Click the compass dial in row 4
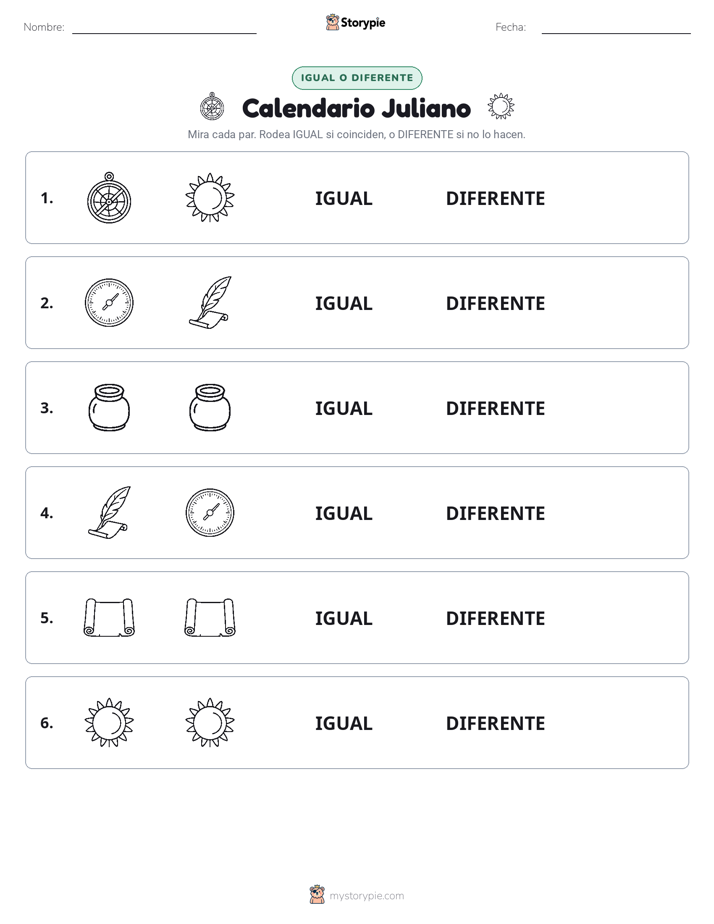Screen dimensions: 714x924 click(x=210, y=513)
